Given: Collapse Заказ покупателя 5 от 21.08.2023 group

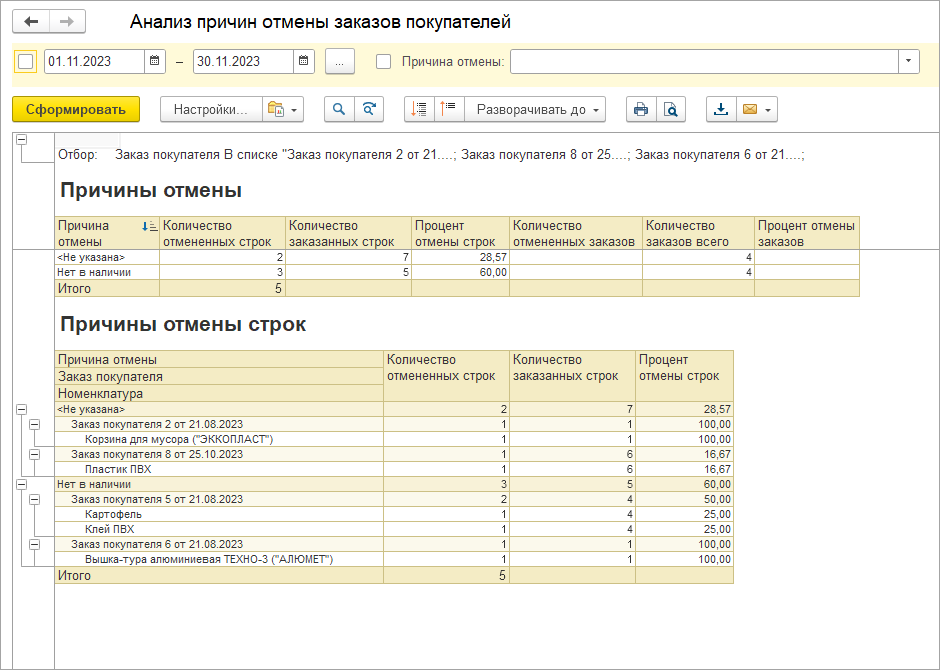Looking at the screenshot, I should (35, 499).
